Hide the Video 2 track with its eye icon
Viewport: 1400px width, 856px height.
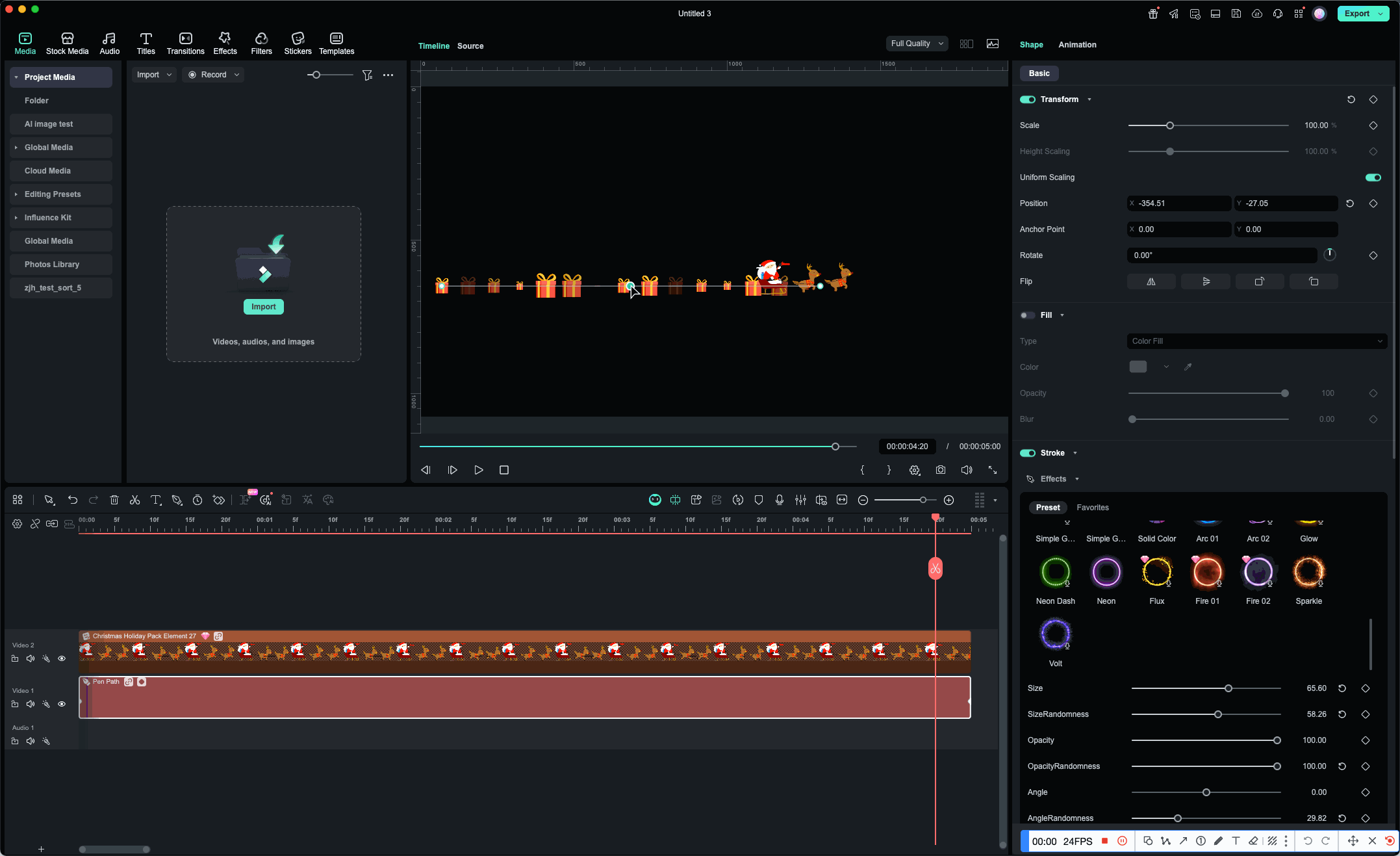point(62,658)
